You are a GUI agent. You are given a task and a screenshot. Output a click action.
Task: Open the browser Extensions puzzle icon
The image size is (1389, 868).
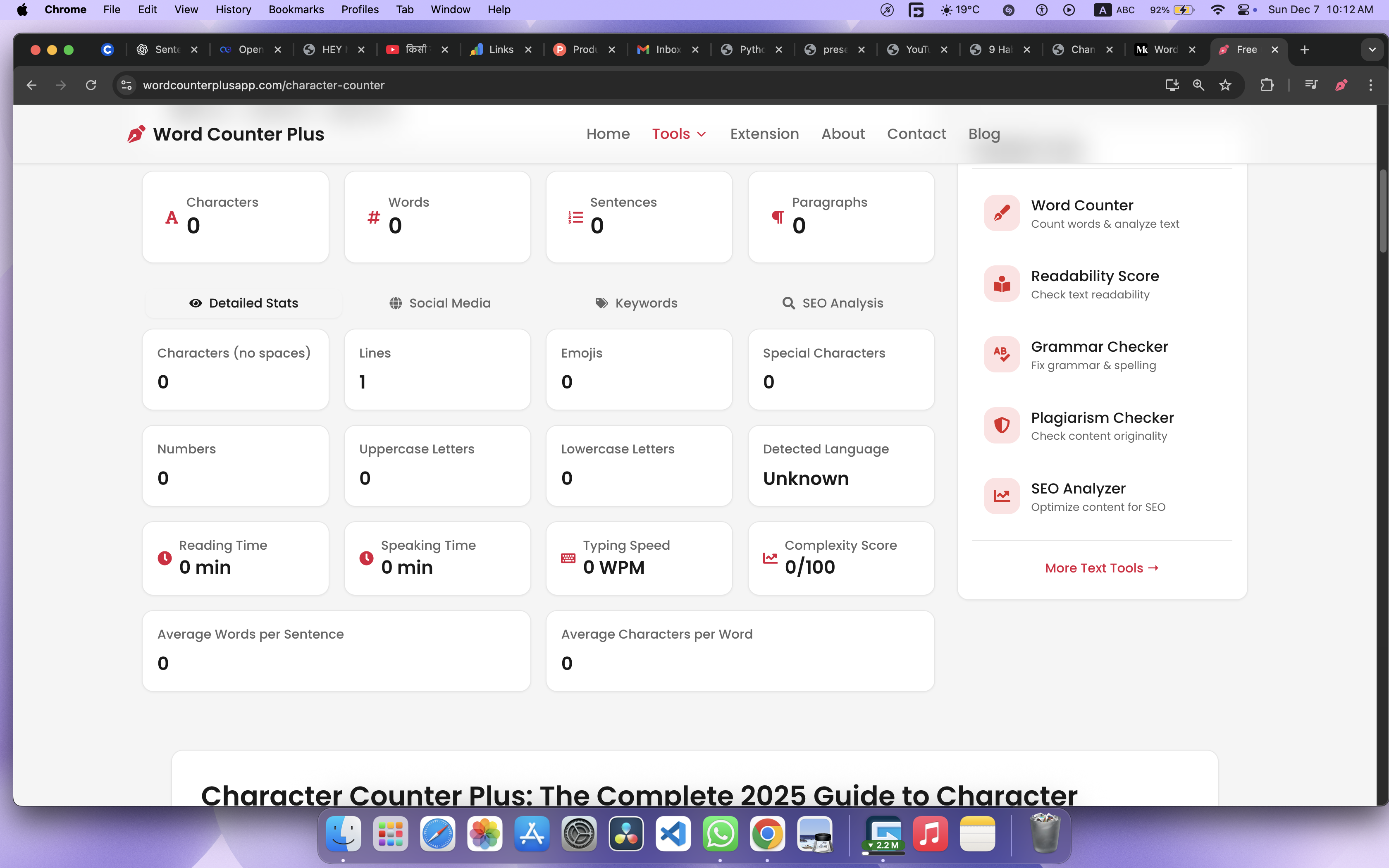click(1267, 85)
